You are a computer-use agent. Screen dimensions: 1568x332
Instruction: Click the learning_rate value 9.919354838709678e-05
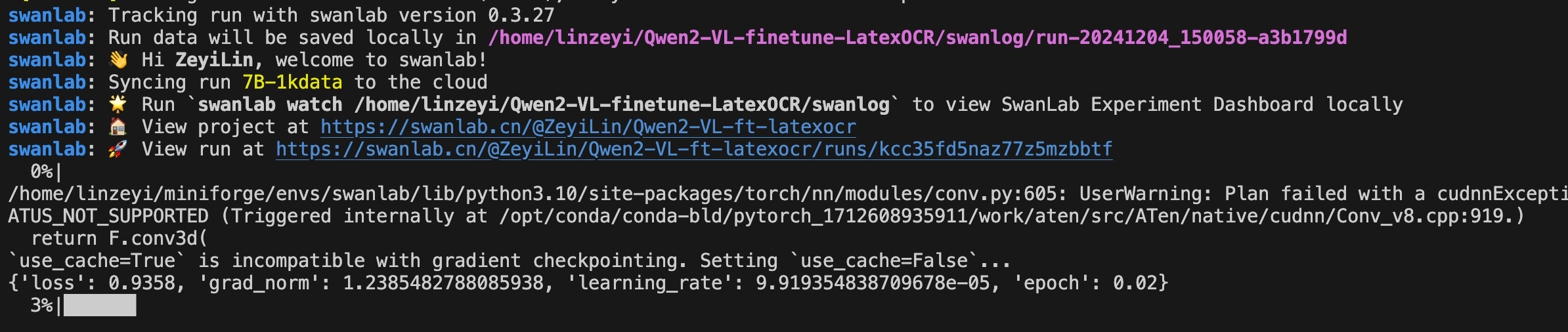pos(873,283)
